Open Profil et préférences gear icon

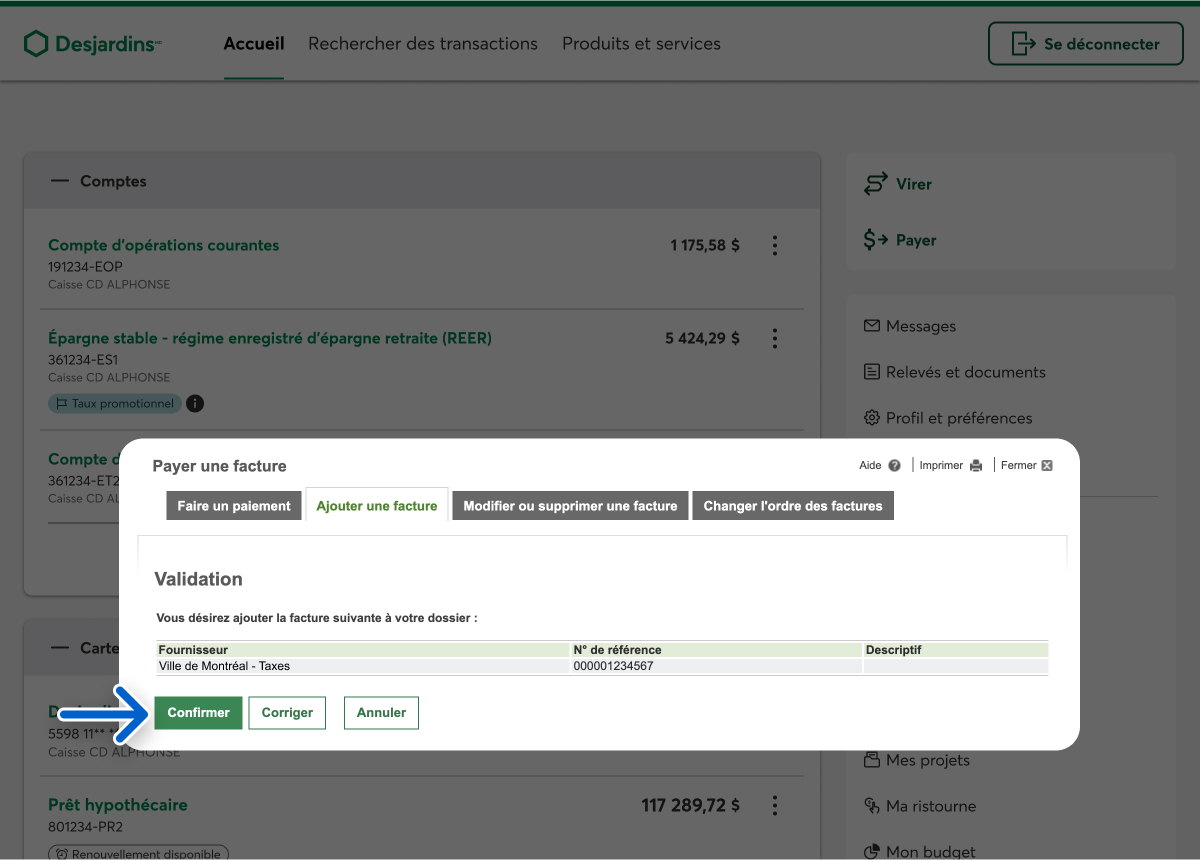(x=871, y=418)
